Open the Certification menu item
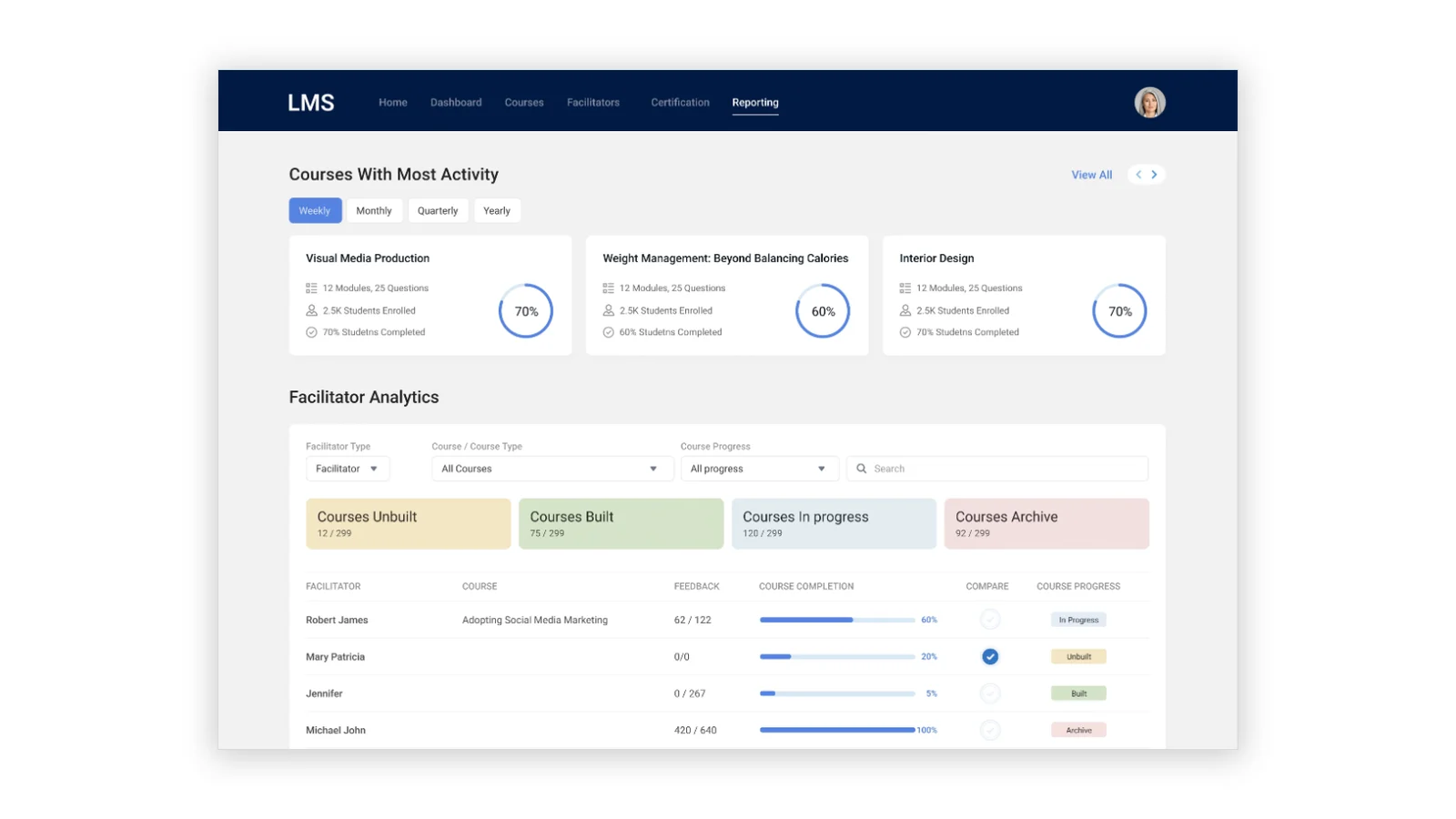The height and width of the screenshot is (819, 1456). click(680, 103)
